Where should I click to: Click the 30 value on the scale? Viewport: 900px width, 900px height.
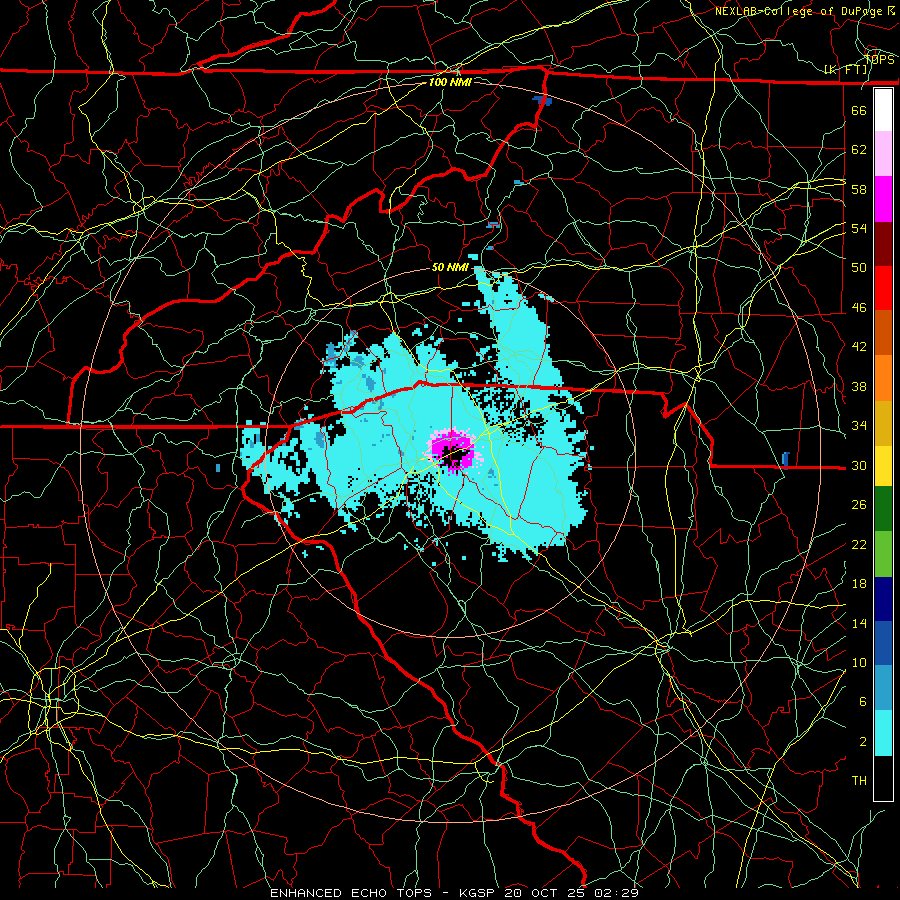pyautogui.click(x=859, y=465)
